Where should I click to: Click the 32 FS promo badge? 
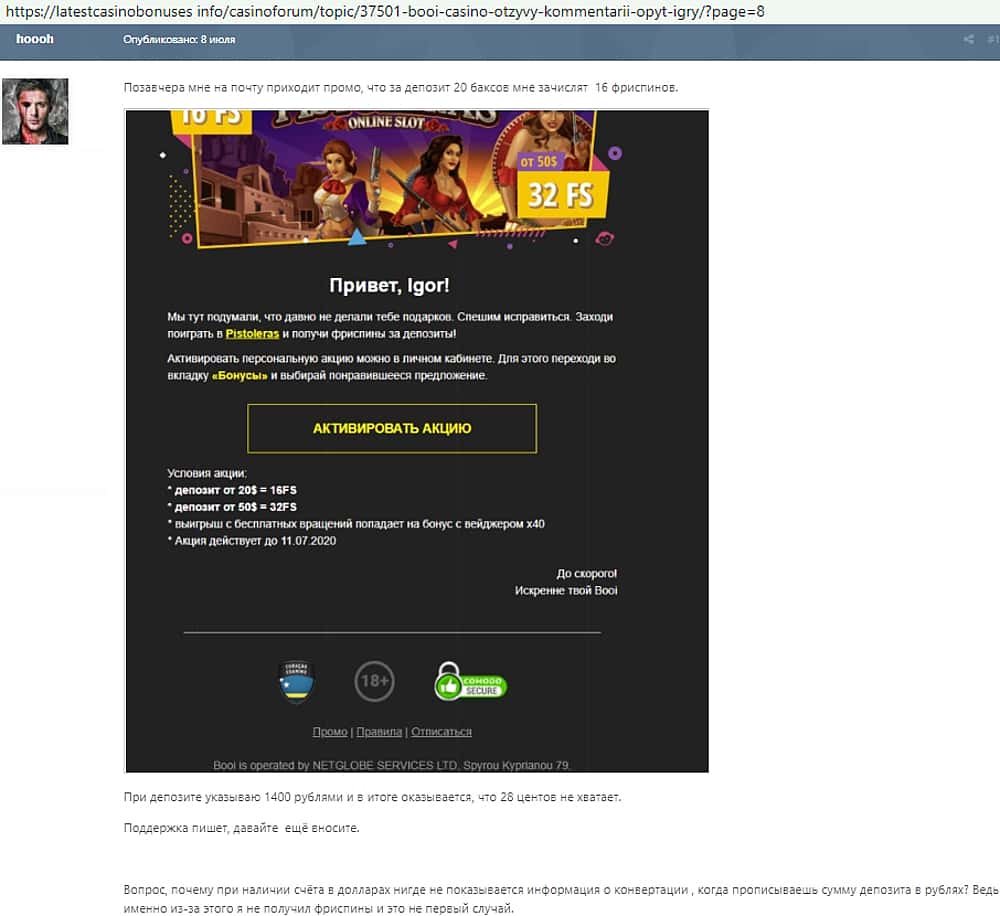(x=561, y=195)
